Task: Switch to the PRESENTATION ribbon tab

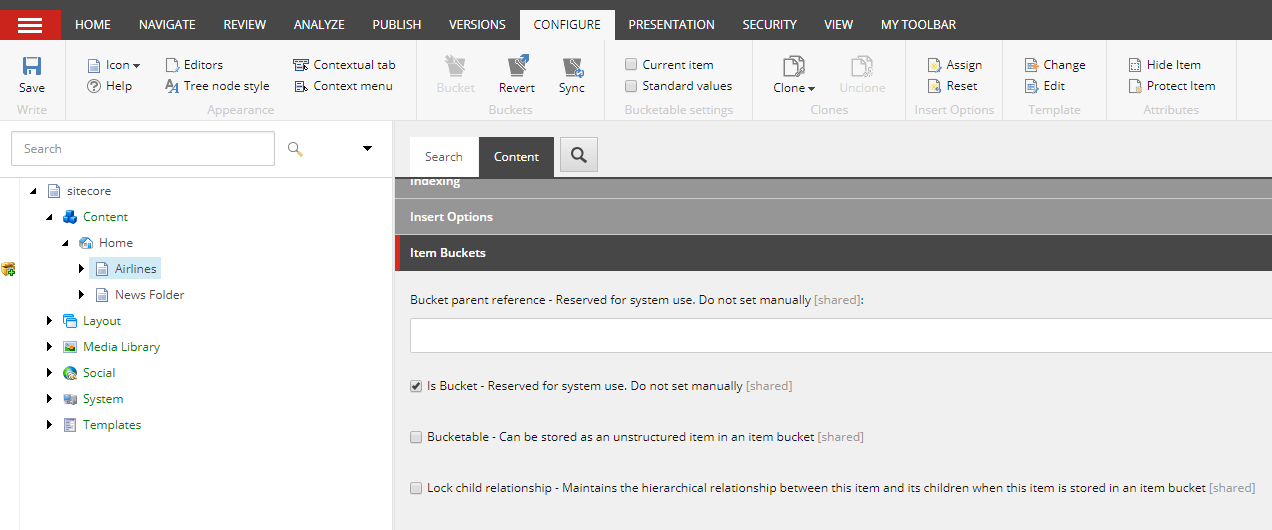Action: 671,24
